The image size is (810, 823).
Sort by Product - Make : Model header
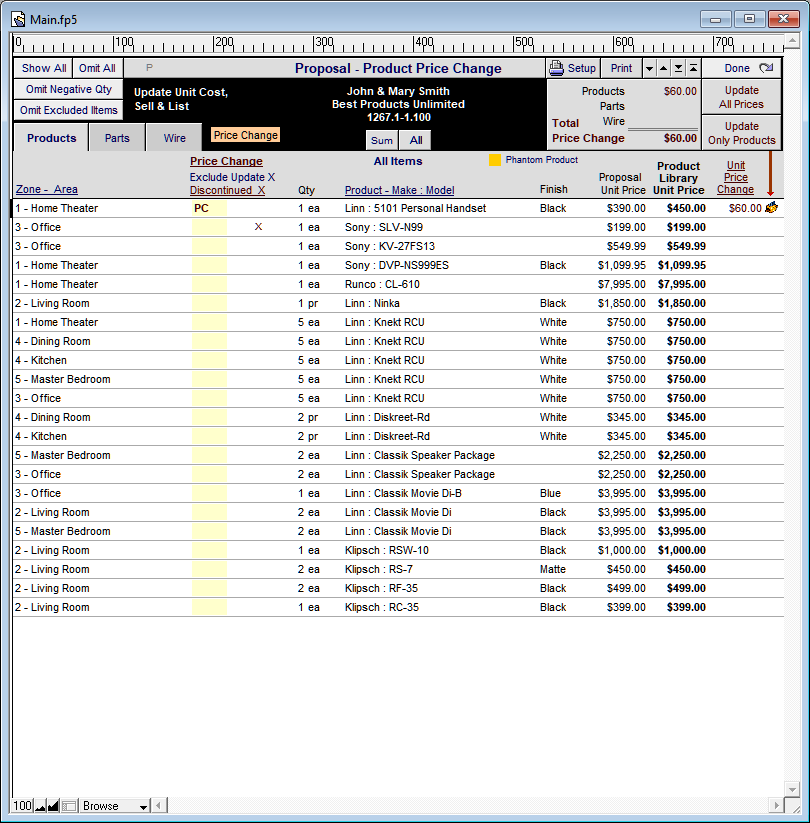(399, 190)
